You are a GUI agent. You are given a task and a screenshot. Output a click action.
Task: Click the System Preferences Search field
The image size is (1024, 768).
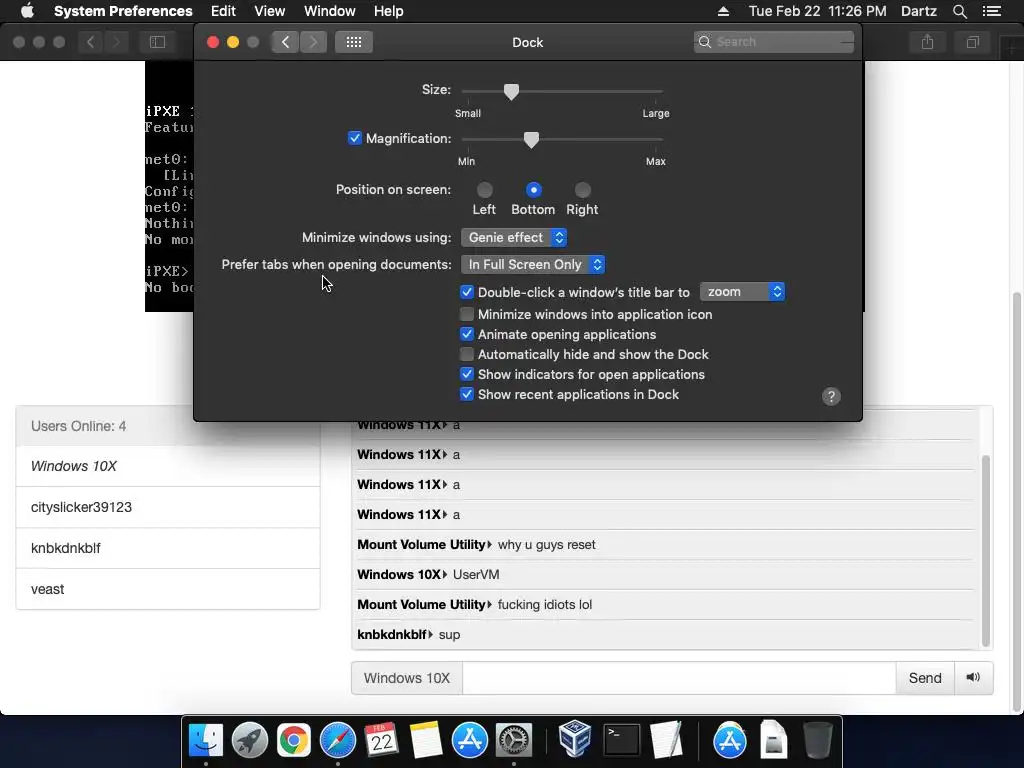(x=773, y=42)
